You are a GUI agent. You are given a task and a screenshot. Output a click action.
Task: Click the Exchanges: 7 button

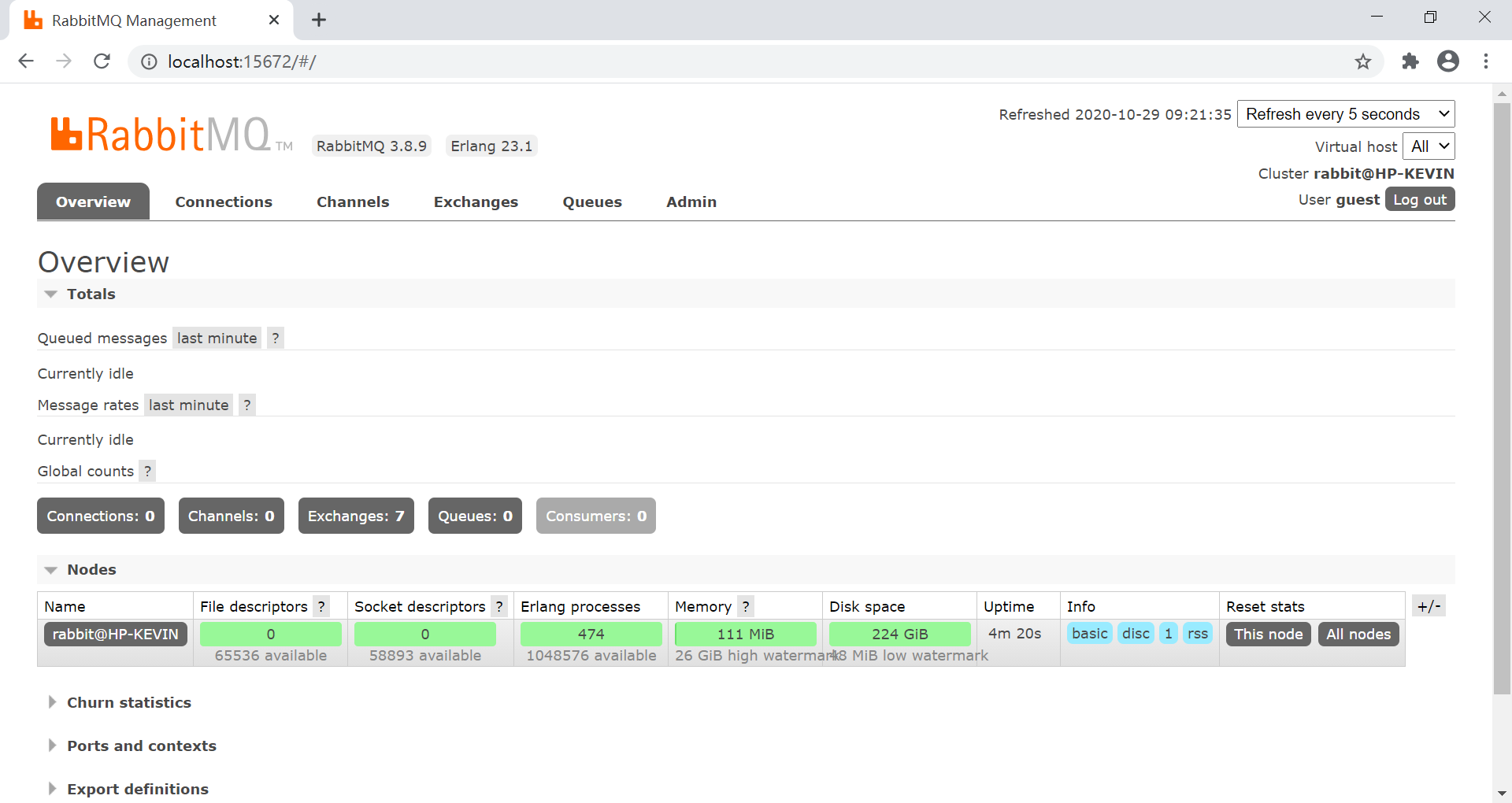pyautogui.click(x=356, y=516)
